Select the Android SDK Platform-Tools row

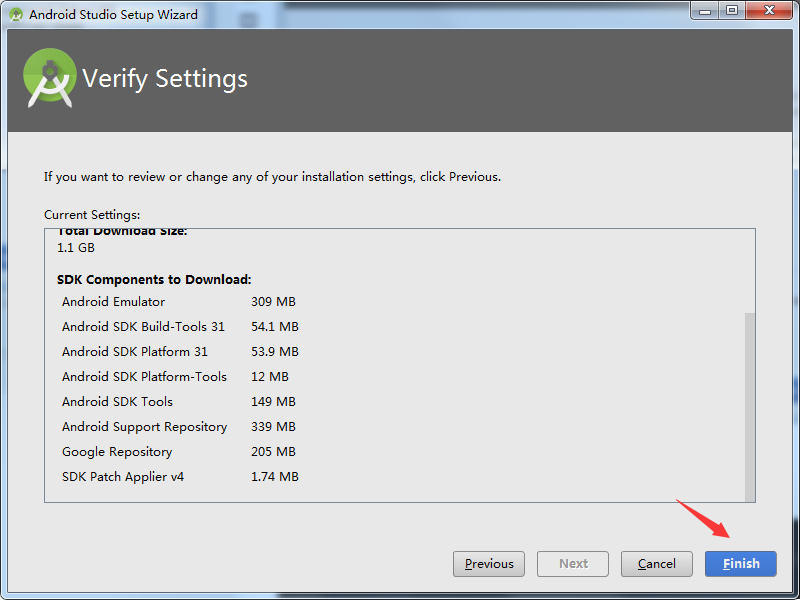point(175,377)
